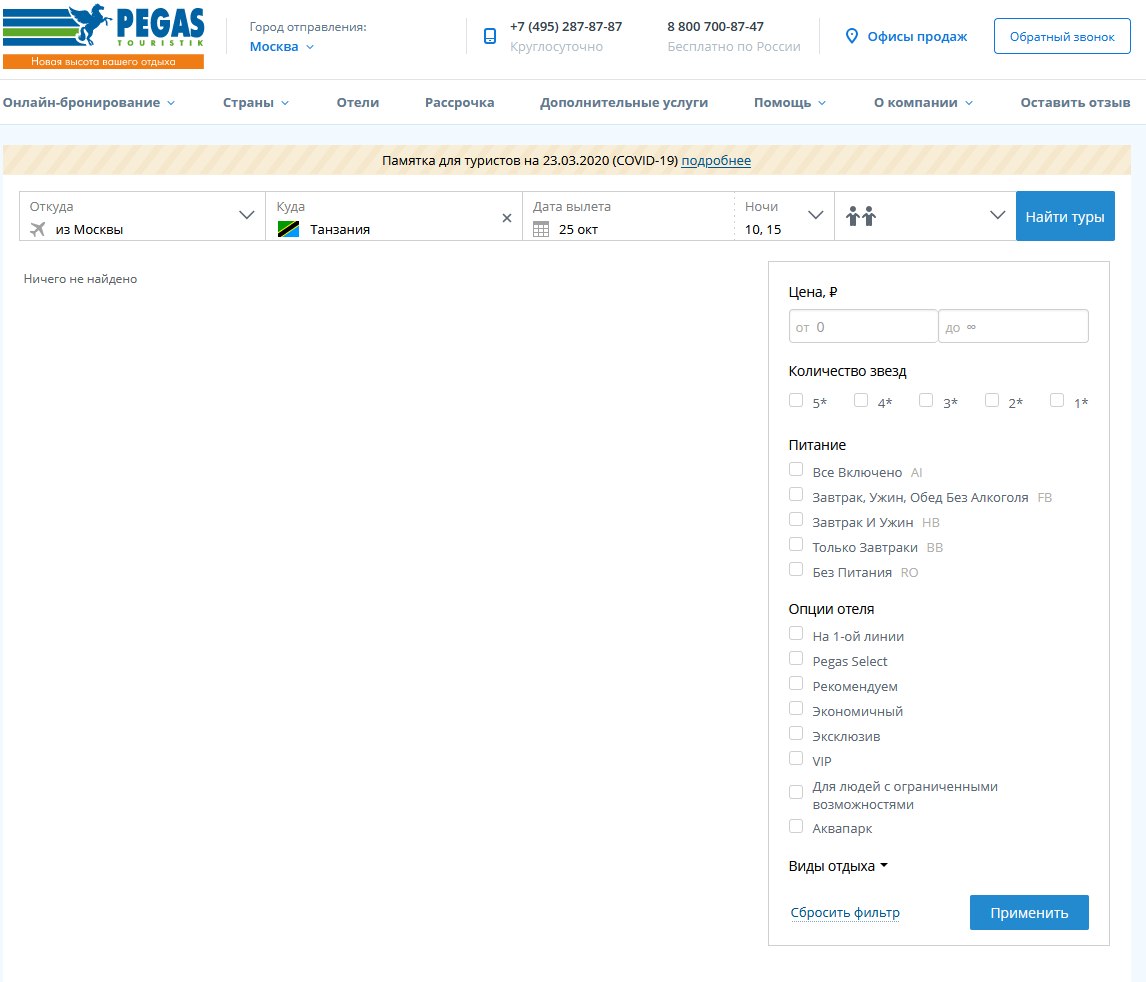Check the 2* stars checkbox
This screenshot has width=1146, height=982.
click(992, 400)
